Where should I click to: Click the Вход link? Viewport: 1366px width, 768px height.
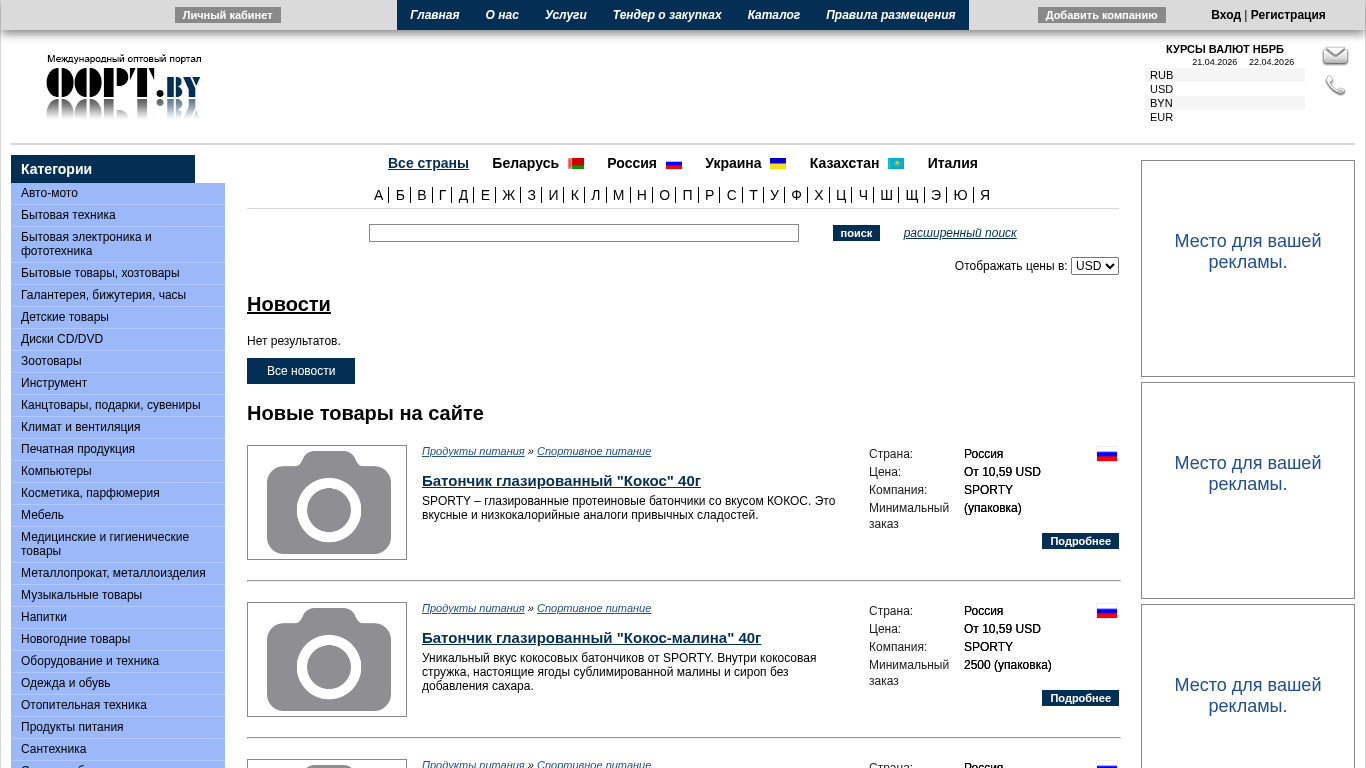pos(1226,15)
